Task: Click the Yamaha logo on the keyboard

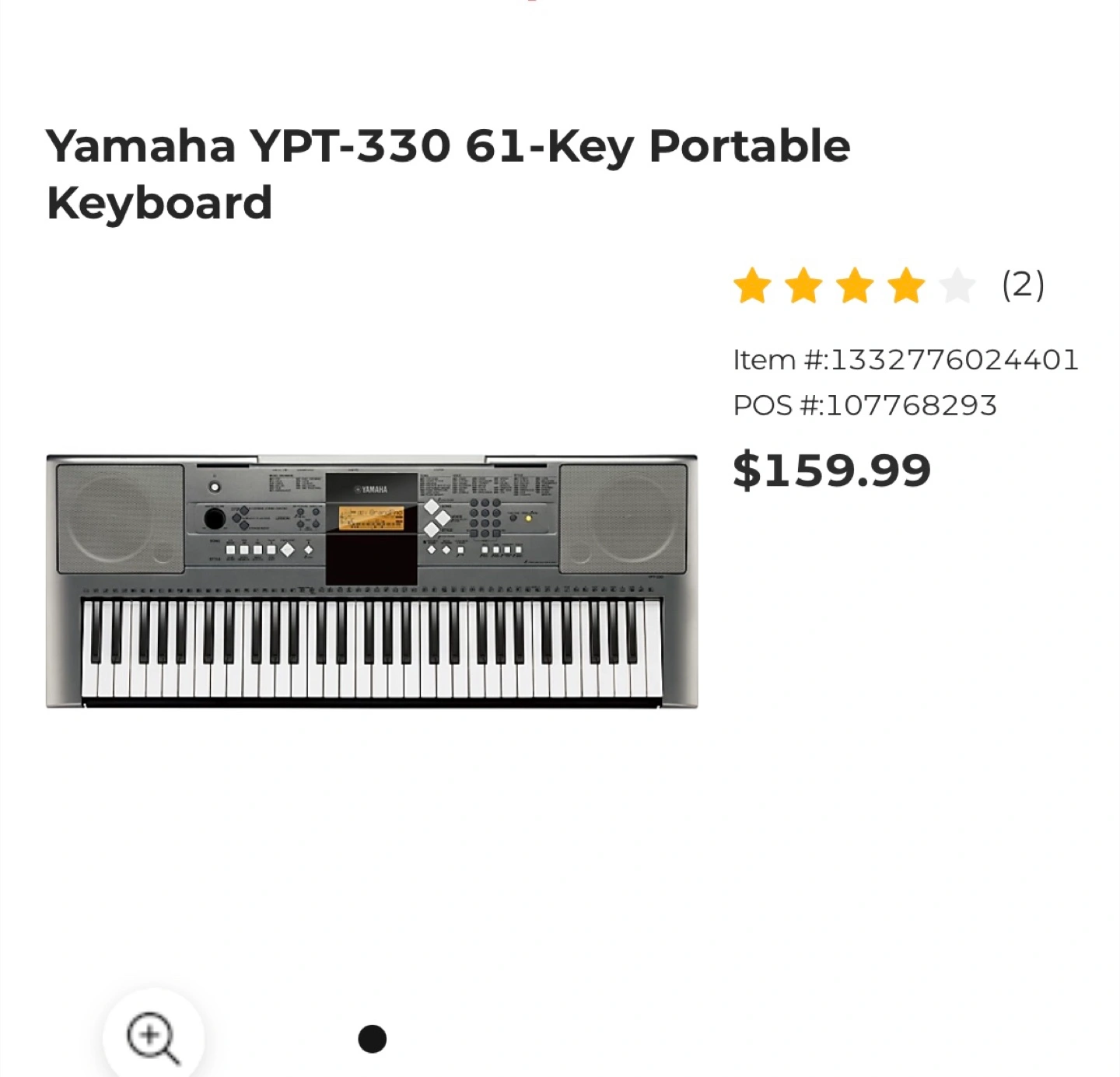Action: click(371, 489)
